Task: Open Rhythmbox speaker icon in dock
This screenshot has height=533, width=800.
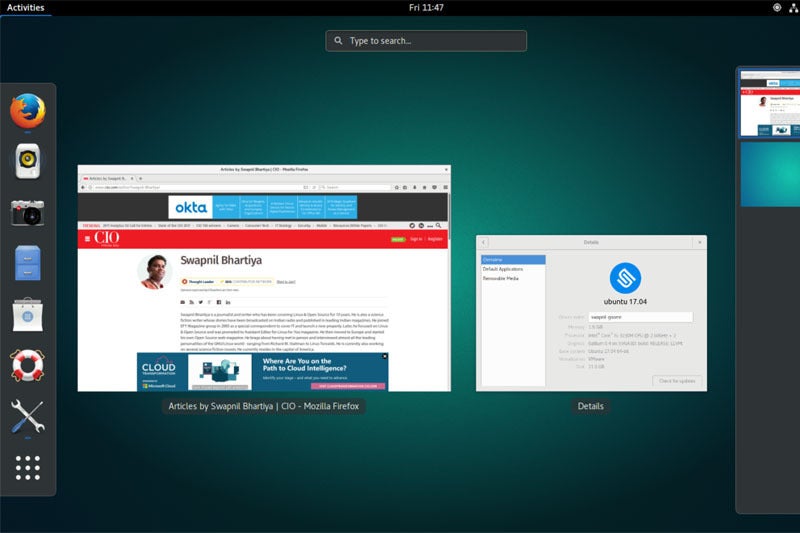Action: tap(28, 160)
